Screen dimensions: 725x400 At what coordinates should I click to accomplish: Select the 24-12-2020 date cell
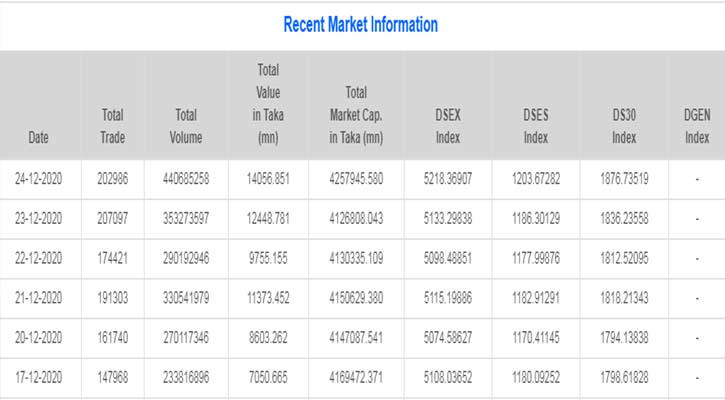coord(39,179)
